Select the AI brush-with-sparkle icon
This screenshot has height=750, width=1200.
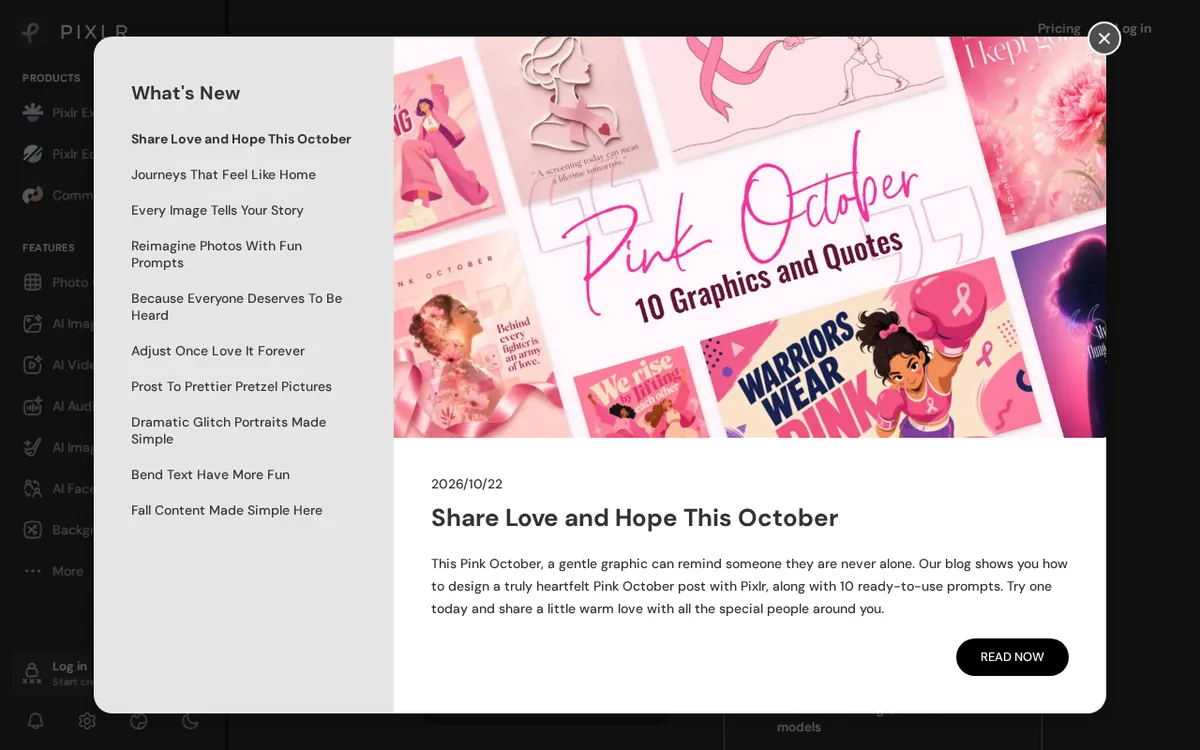click(x=33, y=447)
